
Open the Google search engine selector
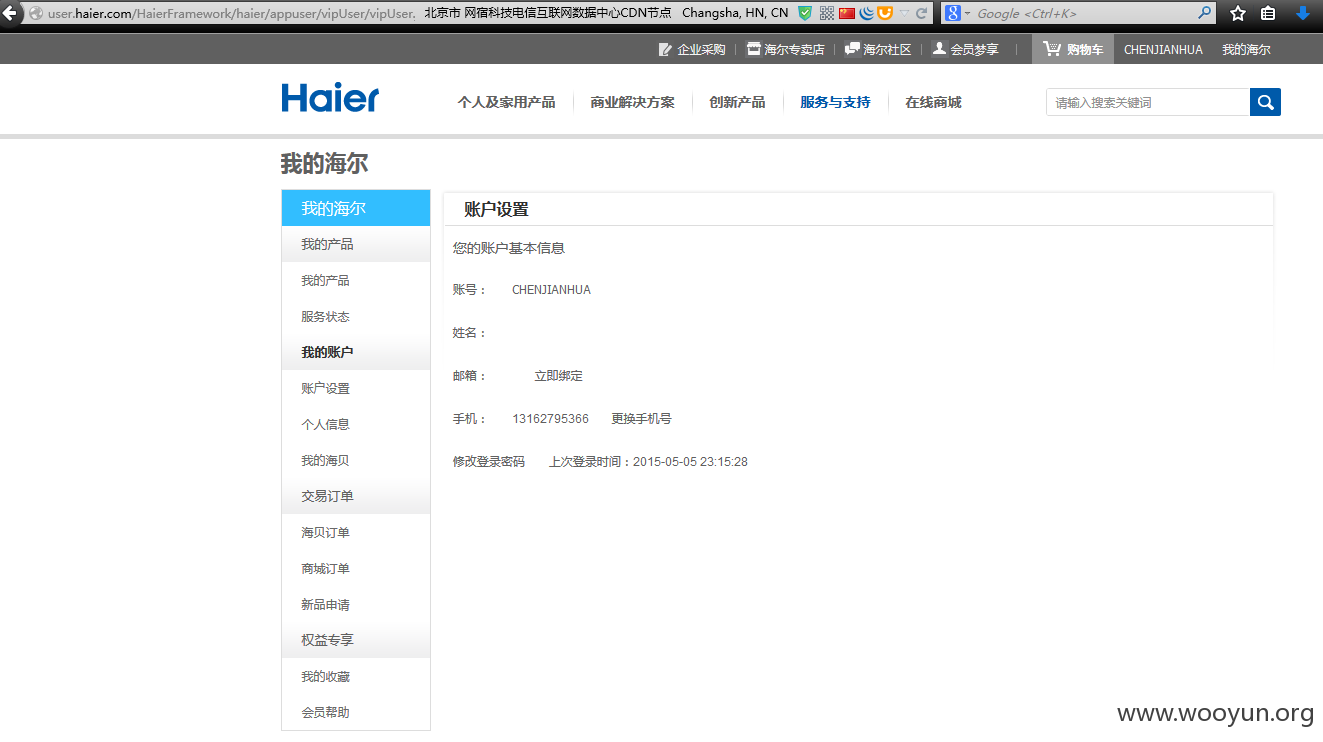pos(958,13)
